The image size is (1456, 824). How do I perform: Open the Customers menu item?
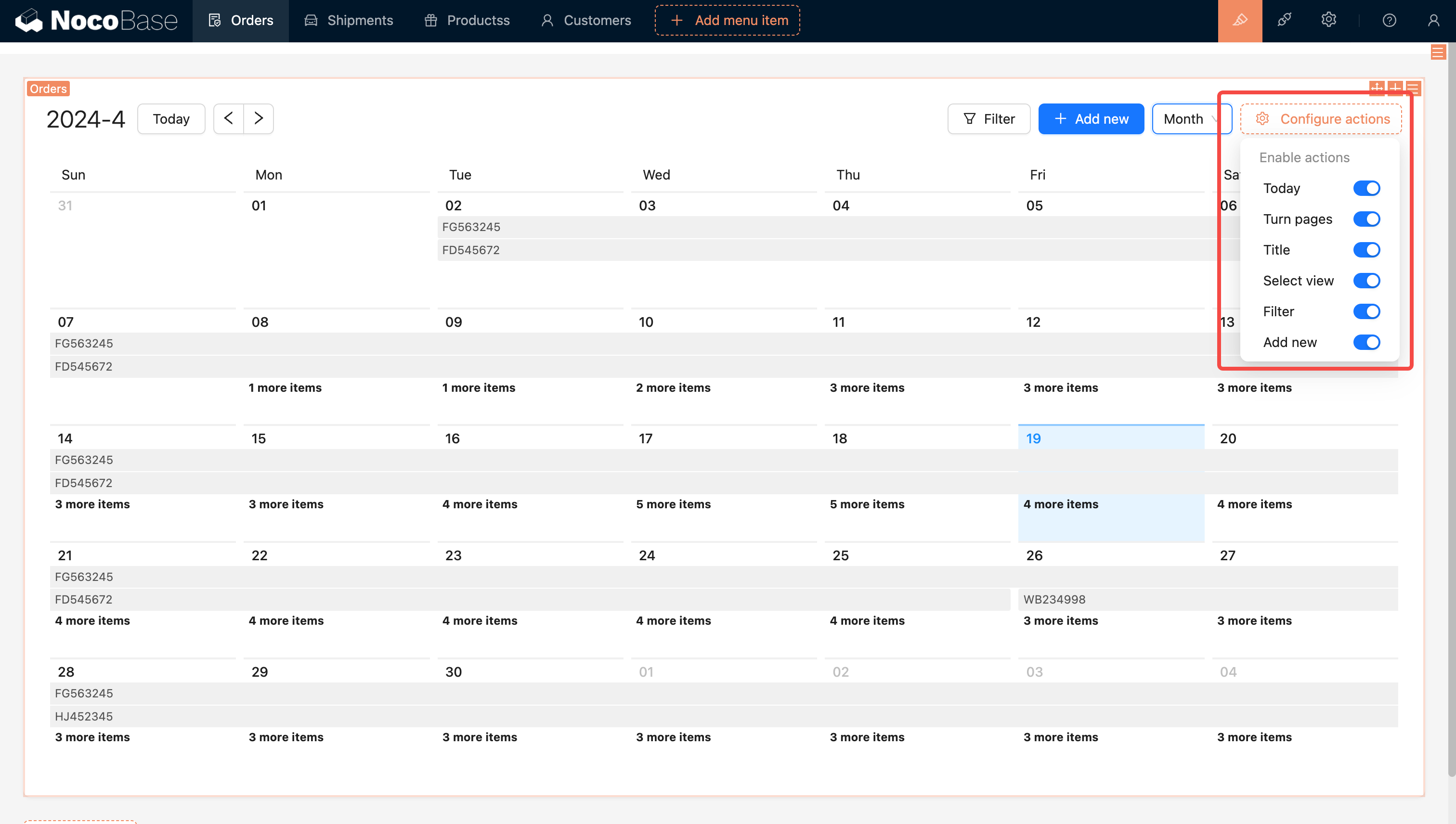pyautogui.click(x=586, y=20)
